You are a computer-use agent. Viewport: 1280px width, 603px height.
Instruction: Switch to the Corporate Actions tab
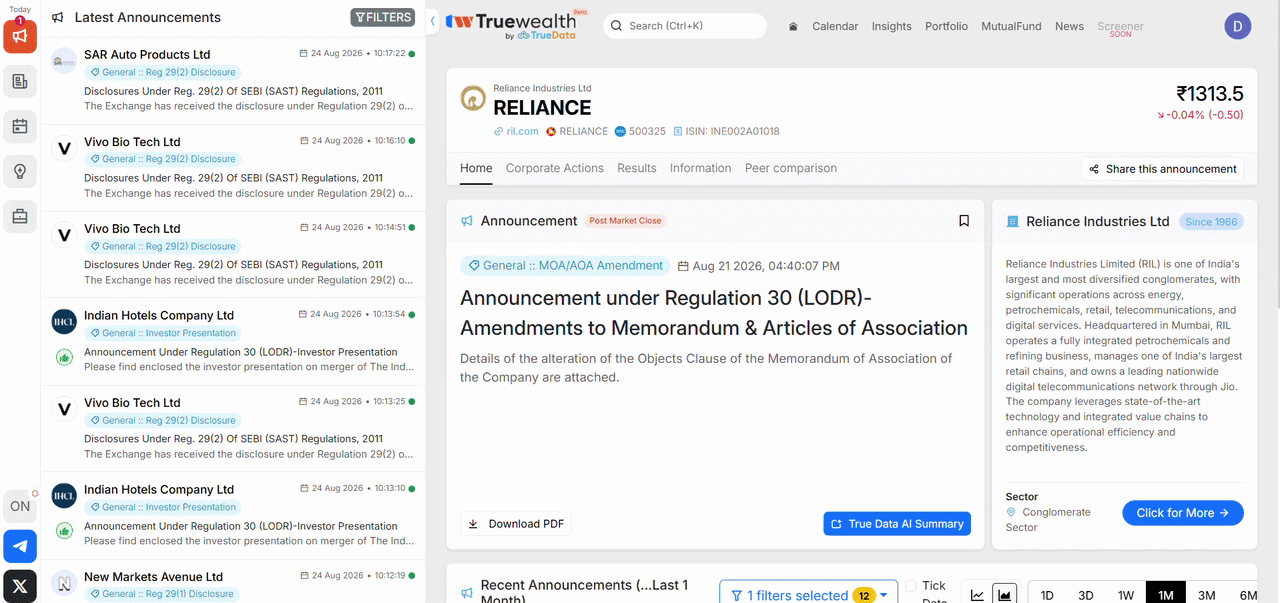(555, 168)
